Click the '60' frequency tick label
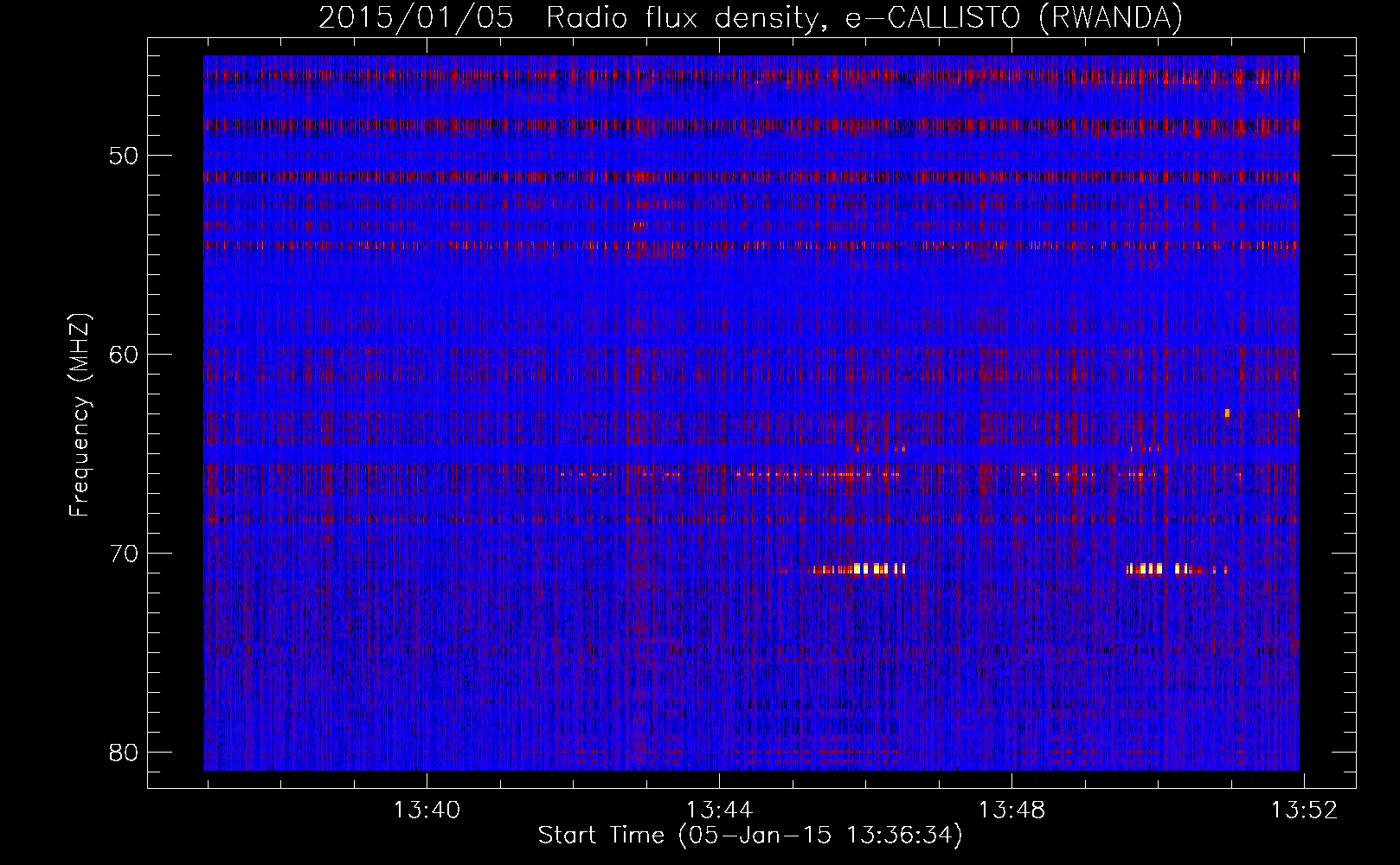 (x=125, y=354)
